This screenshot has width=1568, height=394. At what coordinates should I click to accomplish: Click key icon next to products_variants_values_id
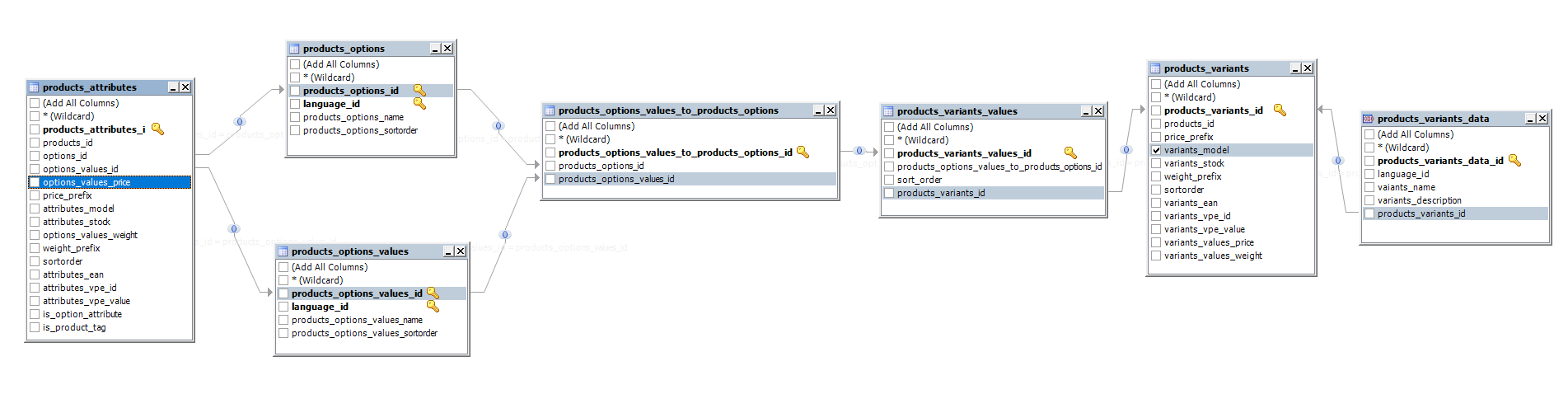1070,153
